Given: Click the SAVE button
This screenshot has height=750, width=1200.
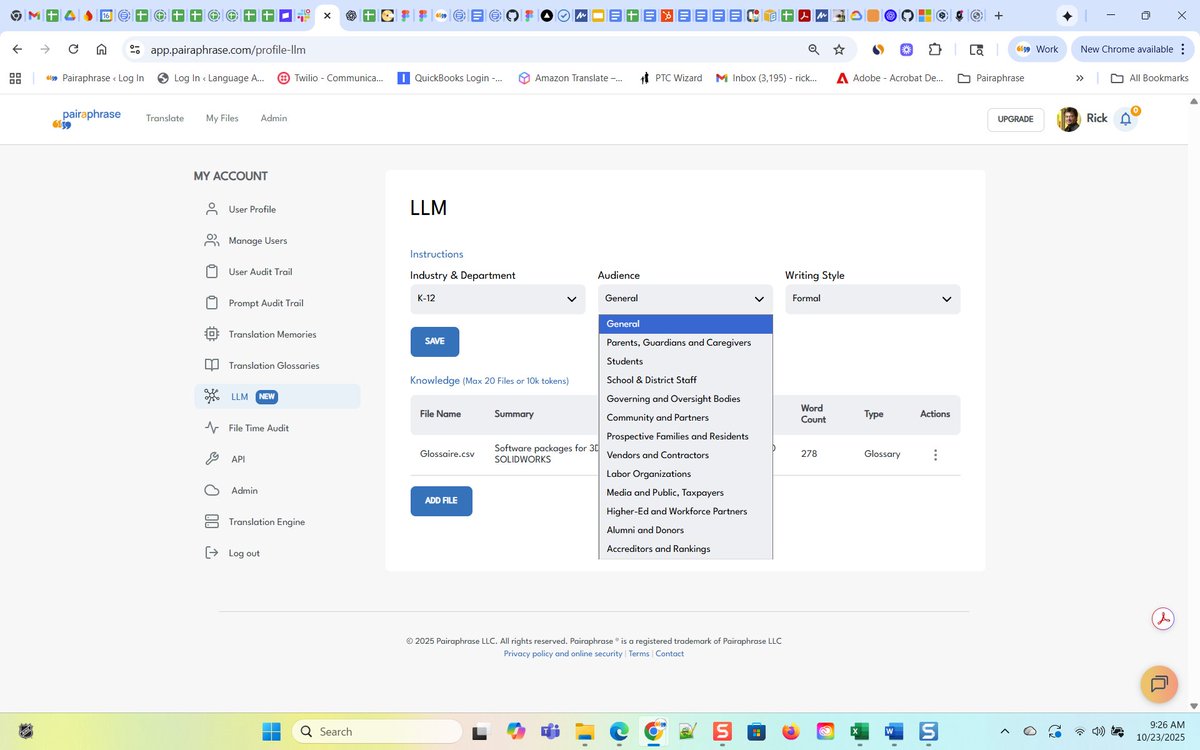Looking at the screenshot, I should tap(434, 341).
